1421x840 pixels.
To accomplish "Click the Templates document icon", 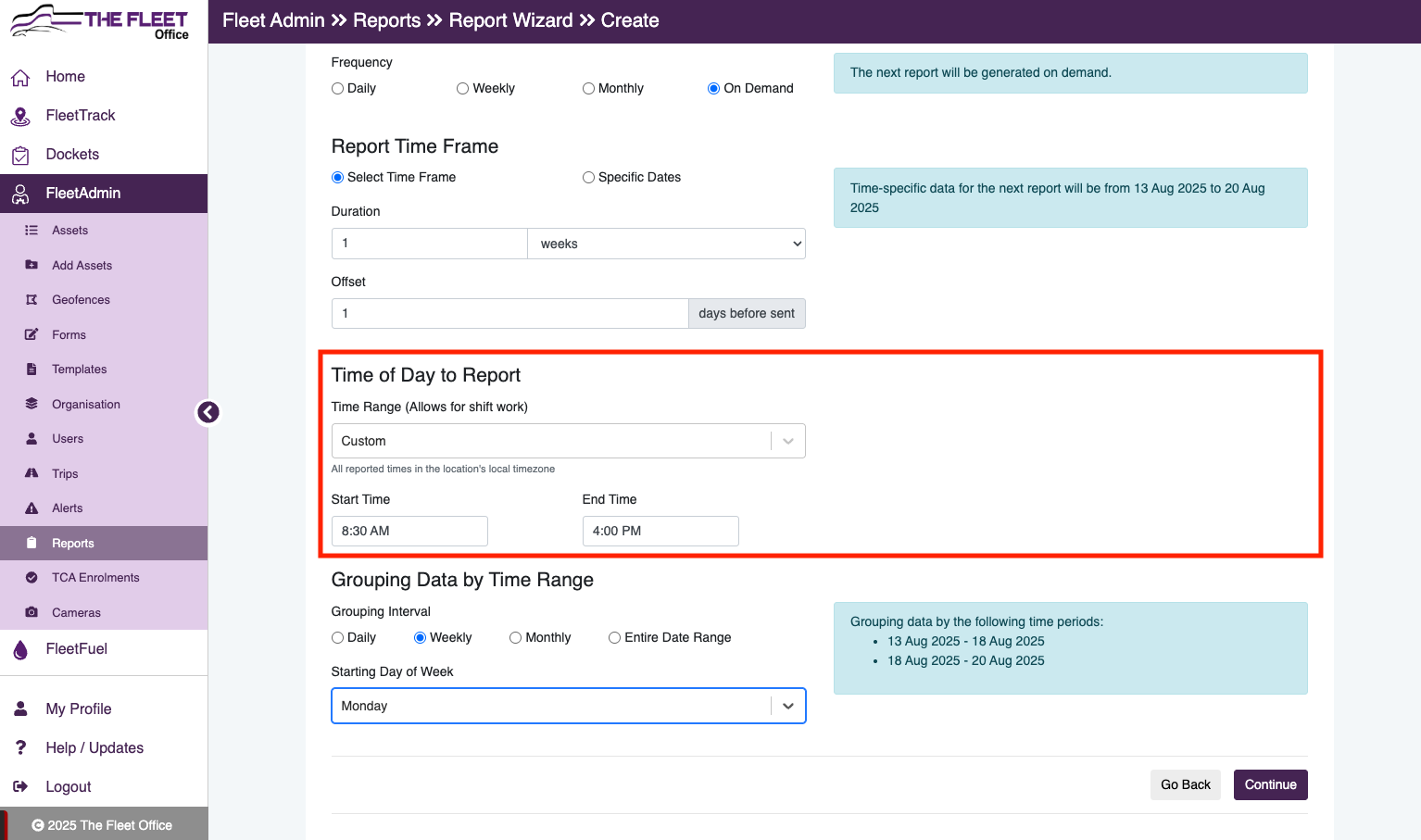I will (31, 370).
